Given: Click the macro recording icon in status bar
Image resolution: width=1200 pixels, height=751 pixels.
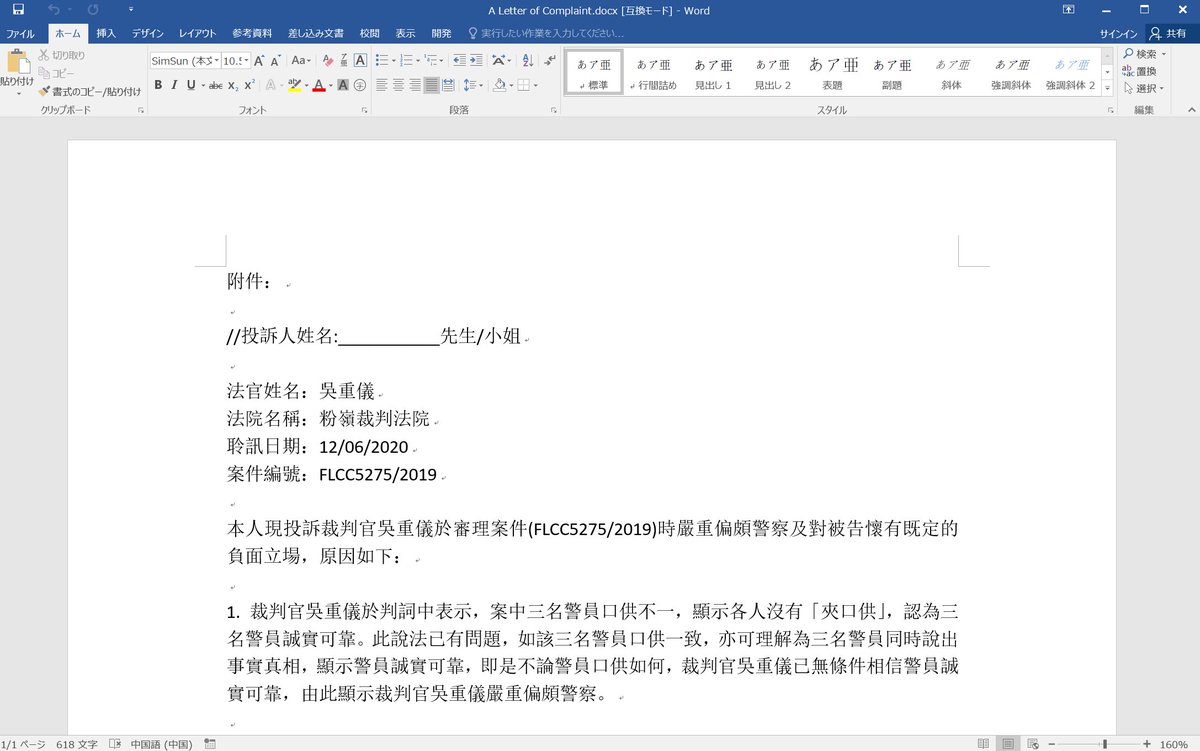Looking at the screenshot, I should click(210, 744).
